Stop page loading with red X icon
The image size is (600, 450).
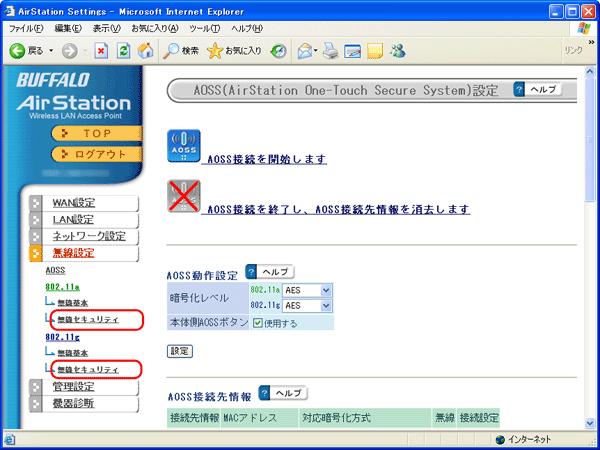(101, 51)
